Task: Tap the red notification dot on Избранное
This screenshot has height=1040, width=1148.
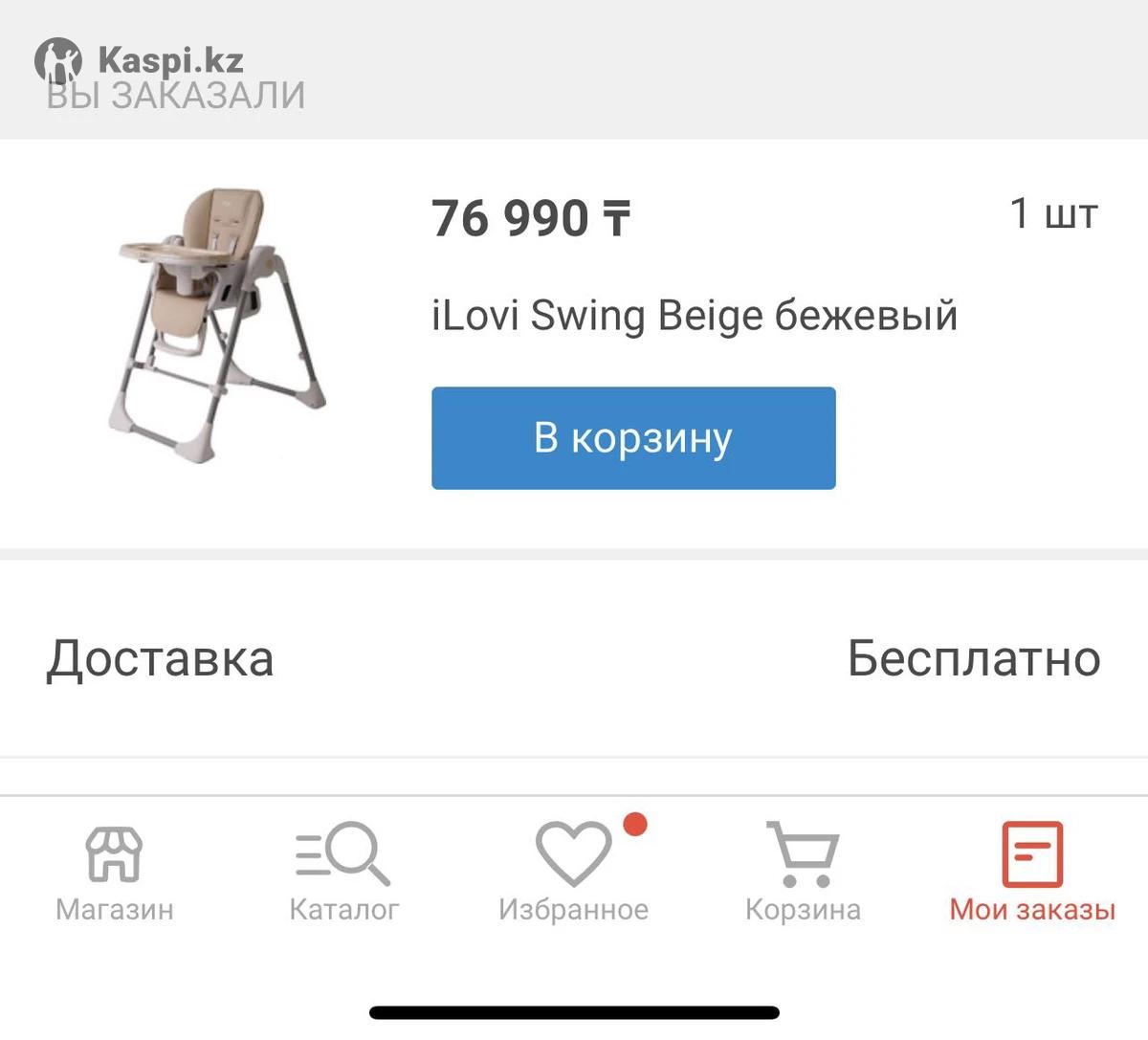Action: click(635, 824)
